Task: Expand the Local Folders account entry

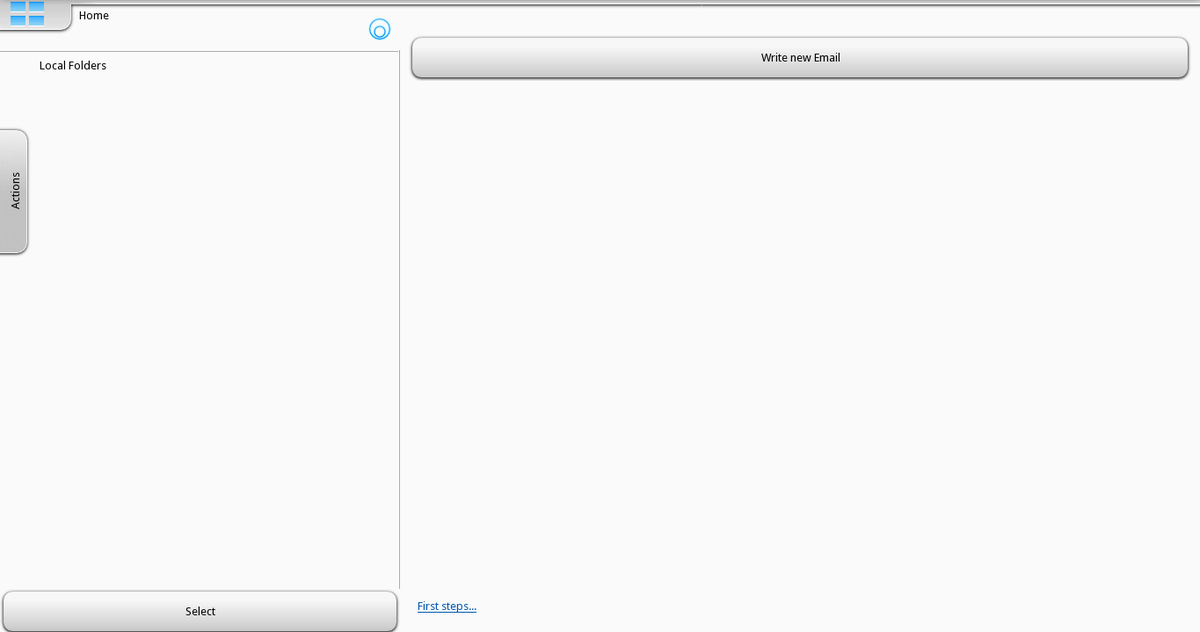Action: tap(73, 66)
